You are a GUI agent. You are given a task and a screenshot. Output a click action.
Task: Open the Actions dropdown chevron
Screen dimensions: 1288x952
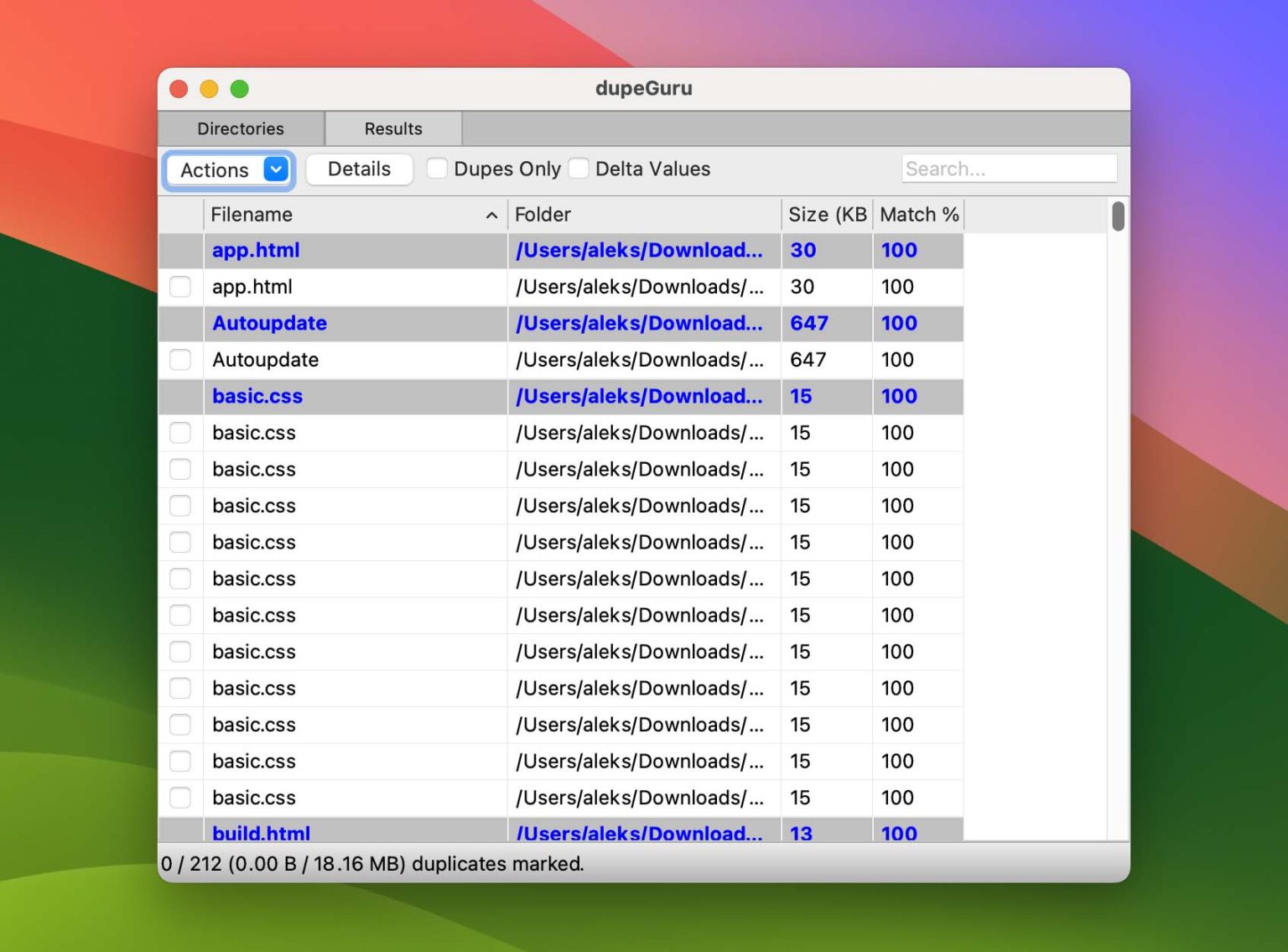277,169
